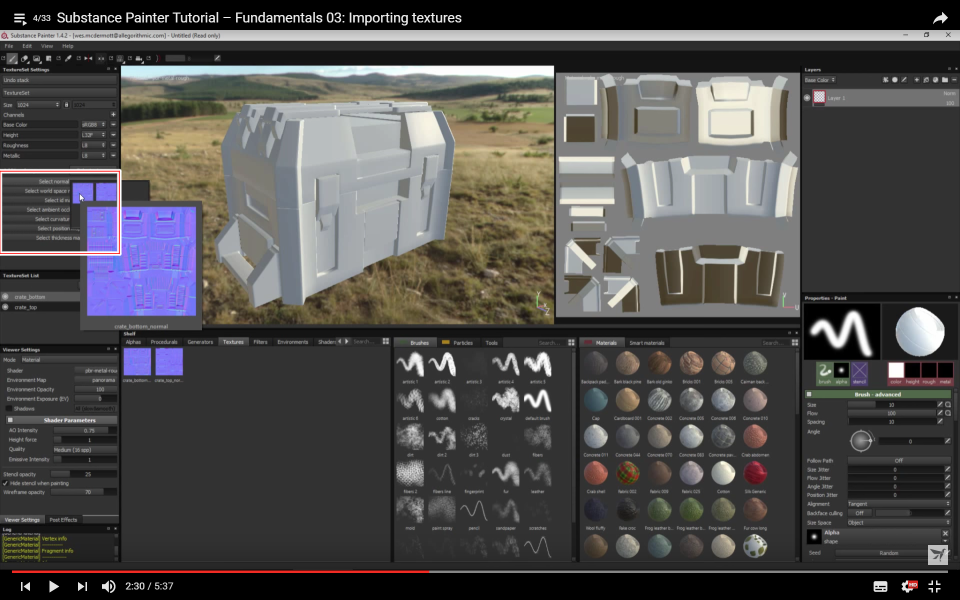
Task: Select the stencil properties icon
Action: tap(859, 372)
